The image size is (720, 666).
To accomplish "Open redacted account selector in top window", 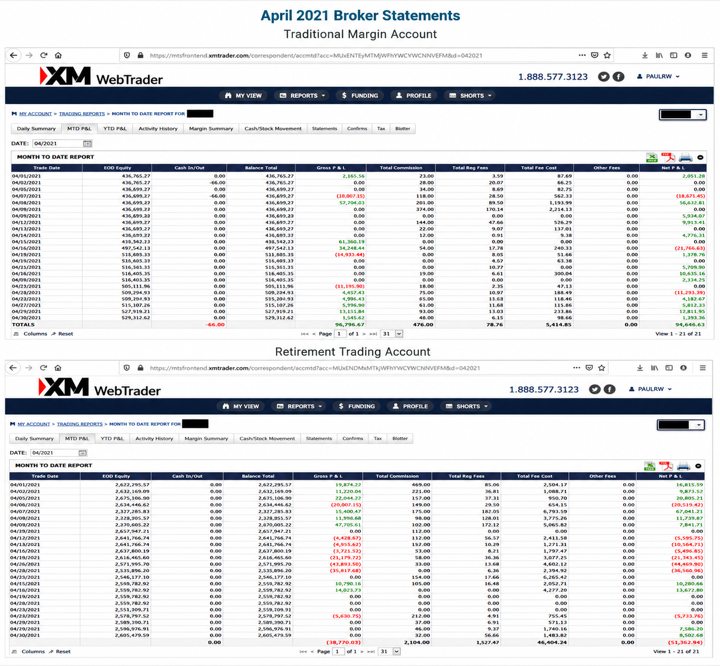I will 682,114.
